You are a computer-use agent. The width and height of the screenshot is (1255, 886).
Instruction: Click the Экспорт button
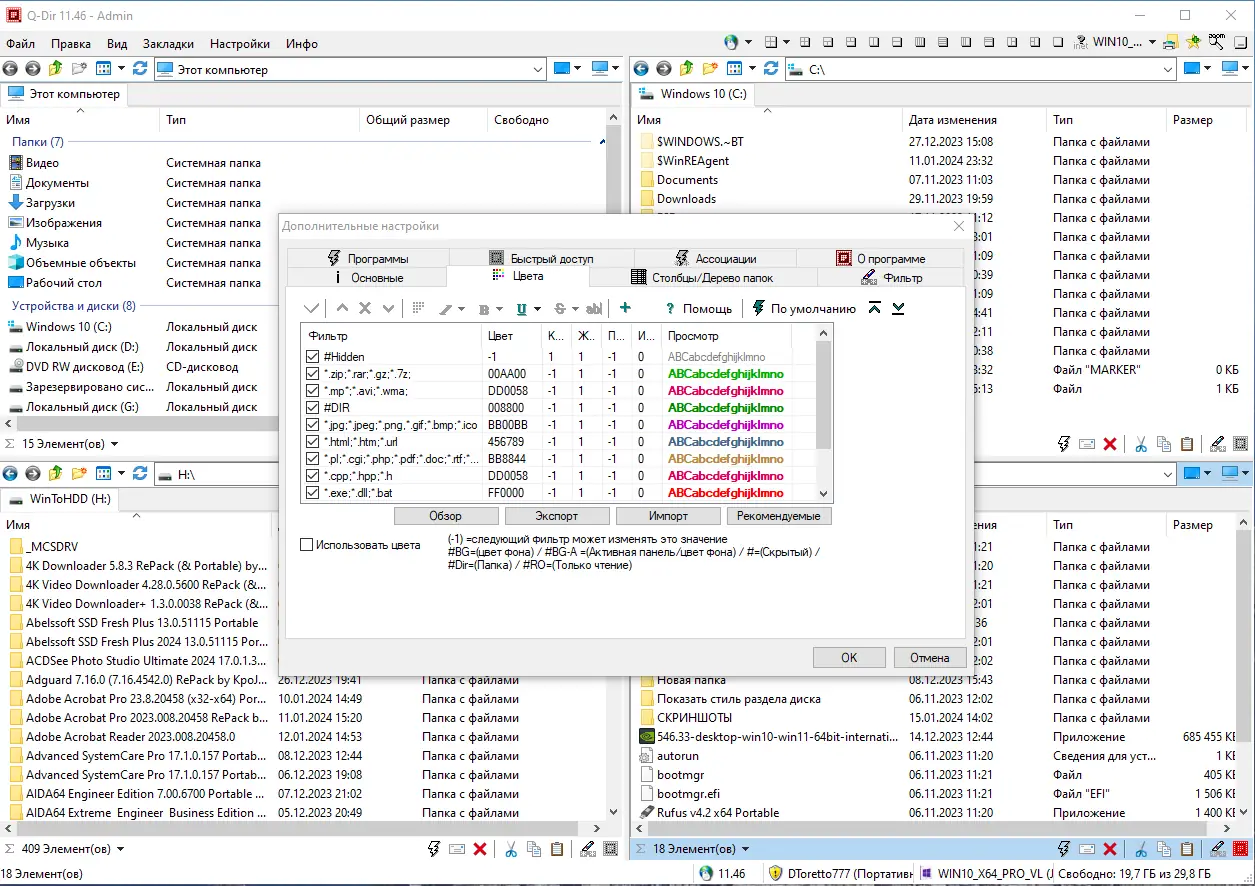click(556, 516)
